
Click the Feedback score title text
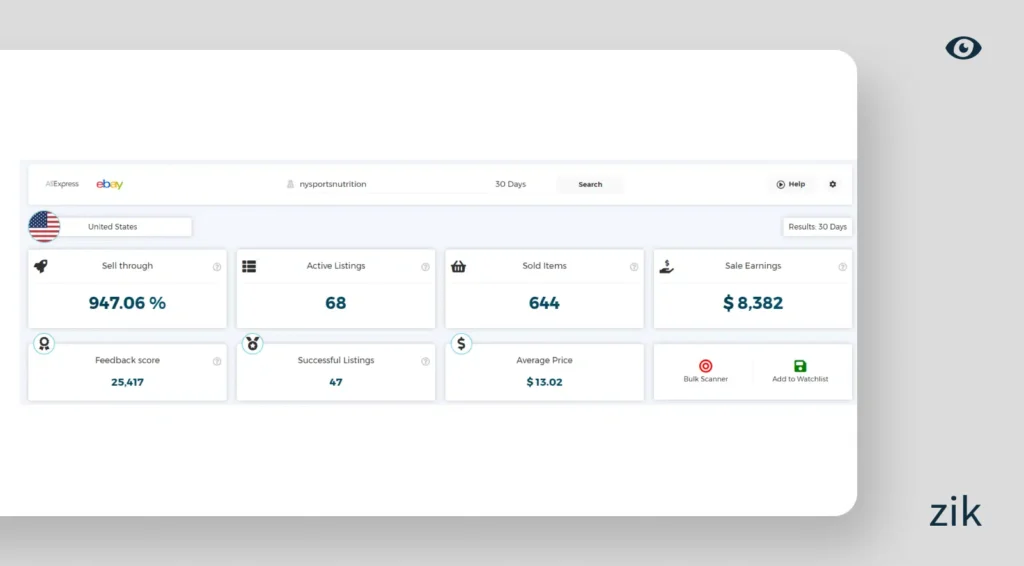click(x=127, y=360)
